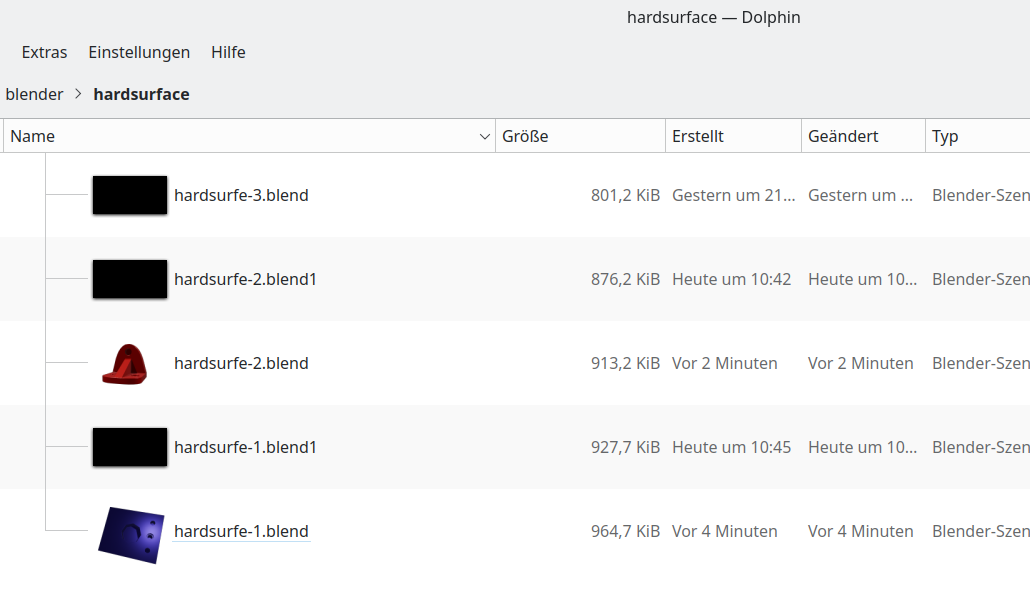Expand the breadcrumb chevron after blender

coord(78,94)
